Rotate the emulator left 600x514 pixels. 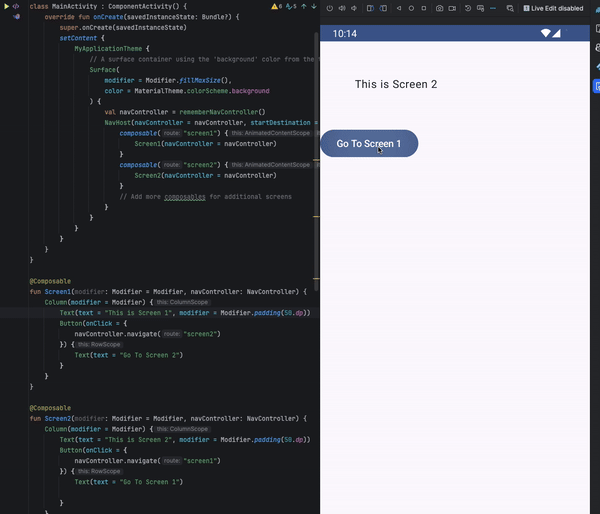pyautogui.click(x=369, y=9)
